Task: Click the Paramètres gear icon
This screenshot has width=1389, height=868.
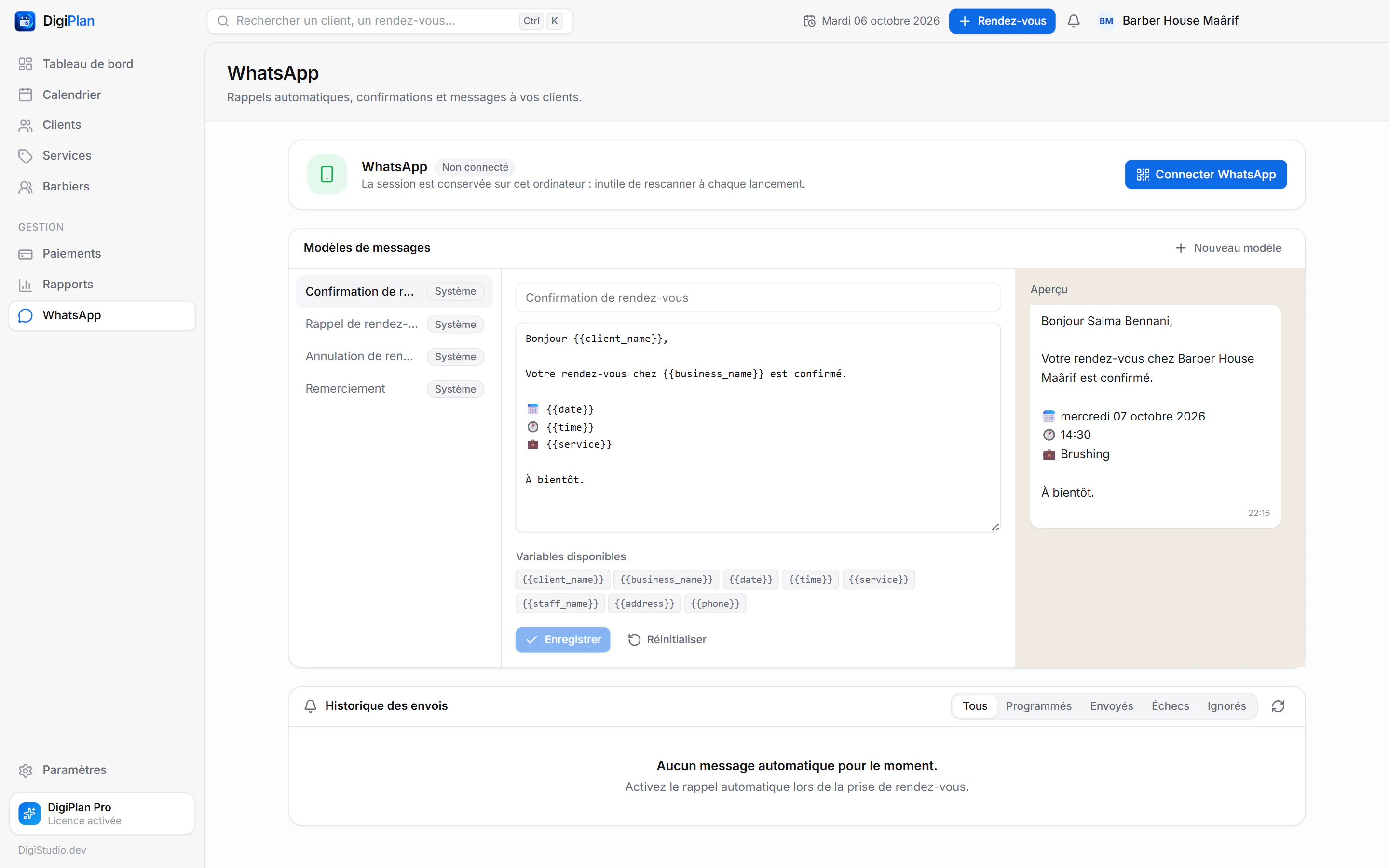Action: pyautogui.click(x=25, y=771)
